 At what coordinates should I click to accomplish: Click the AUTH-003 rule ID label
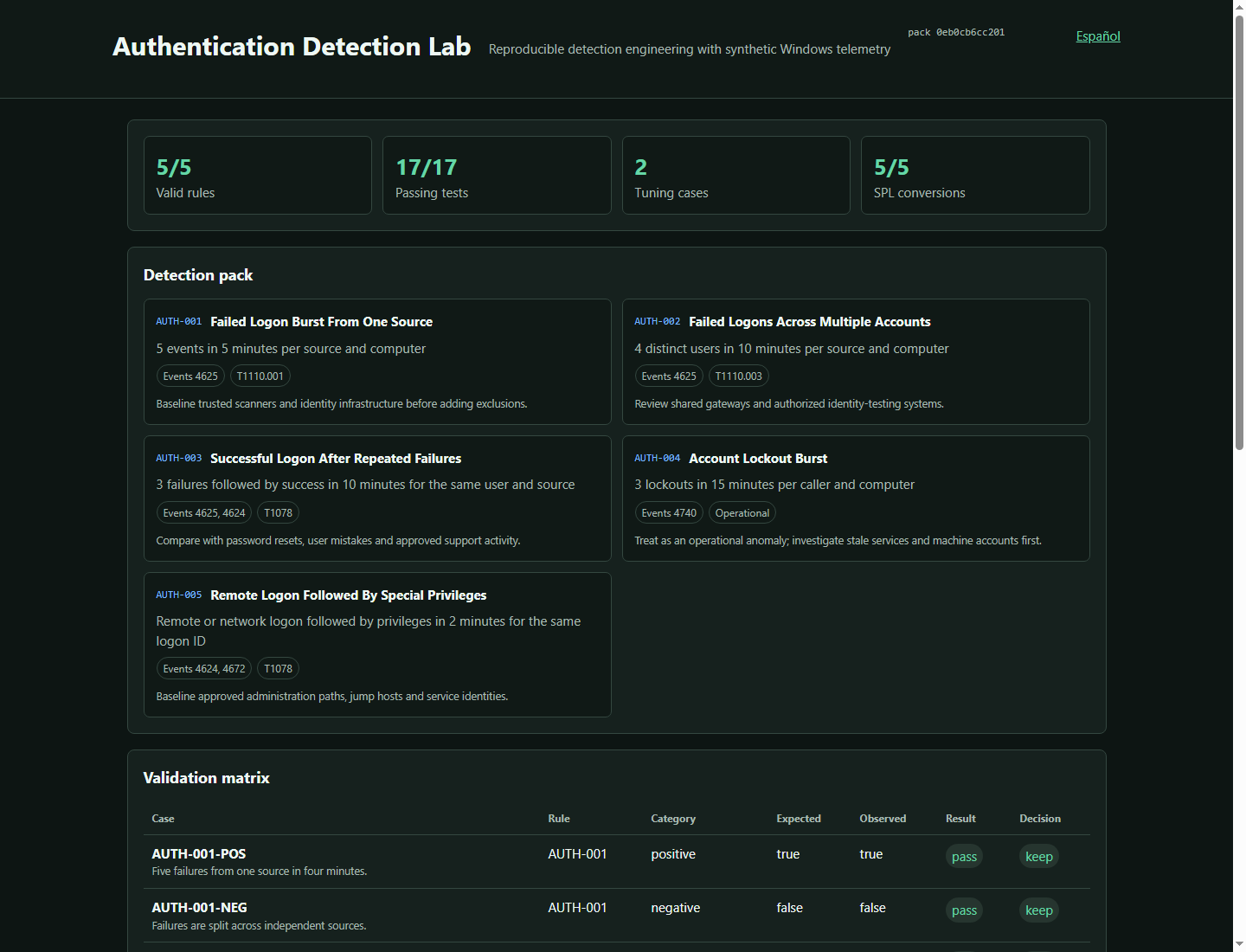tap(179, 458)
